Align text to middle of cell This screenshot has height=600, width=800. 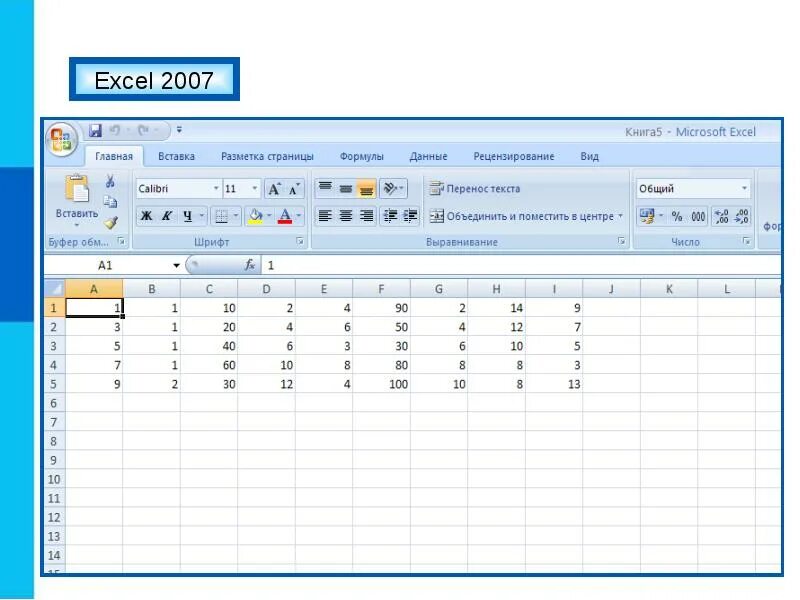click(345, 188)
